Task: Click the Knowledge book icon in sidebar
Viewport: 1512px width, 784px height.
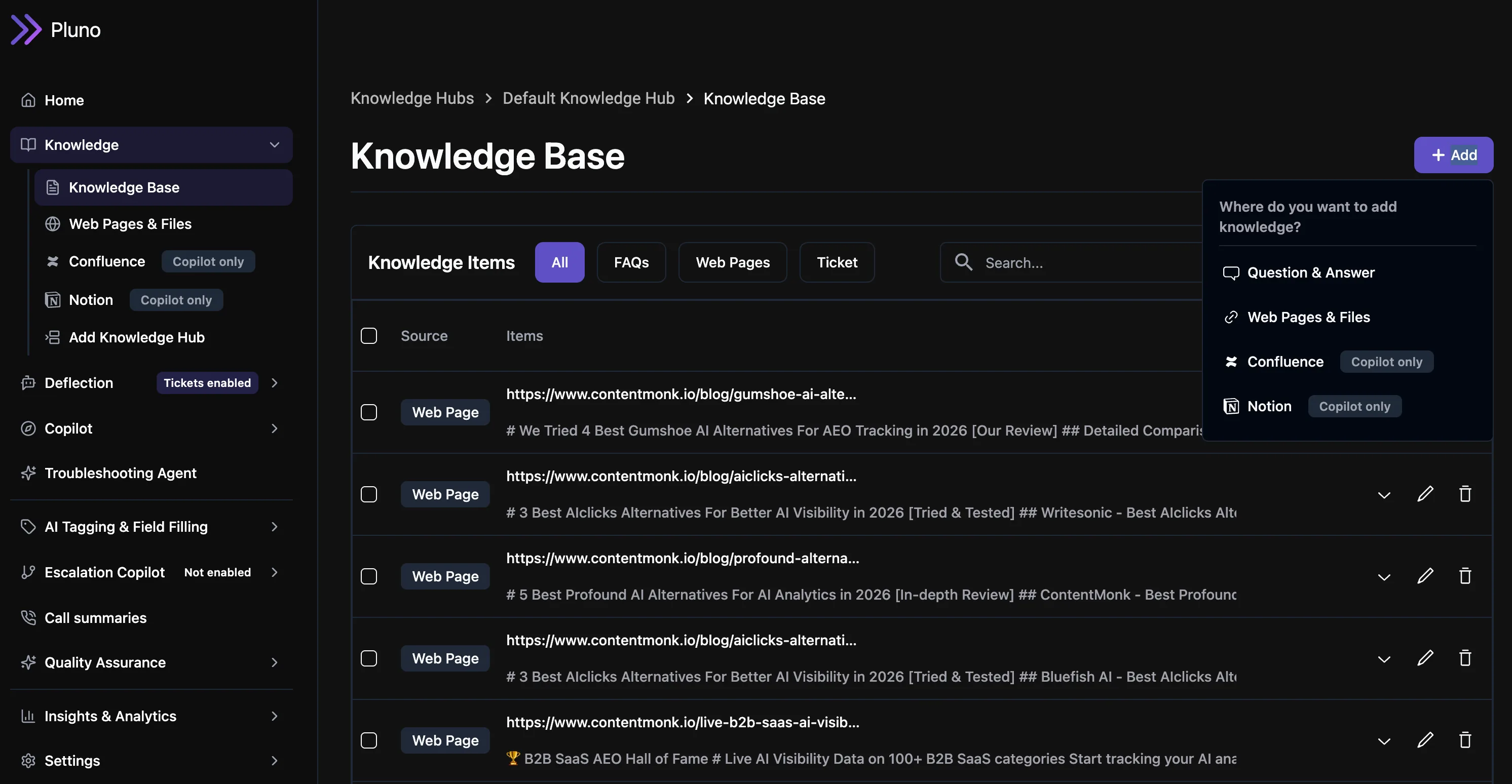Action: pyautogui.click(x=28, y=144)
